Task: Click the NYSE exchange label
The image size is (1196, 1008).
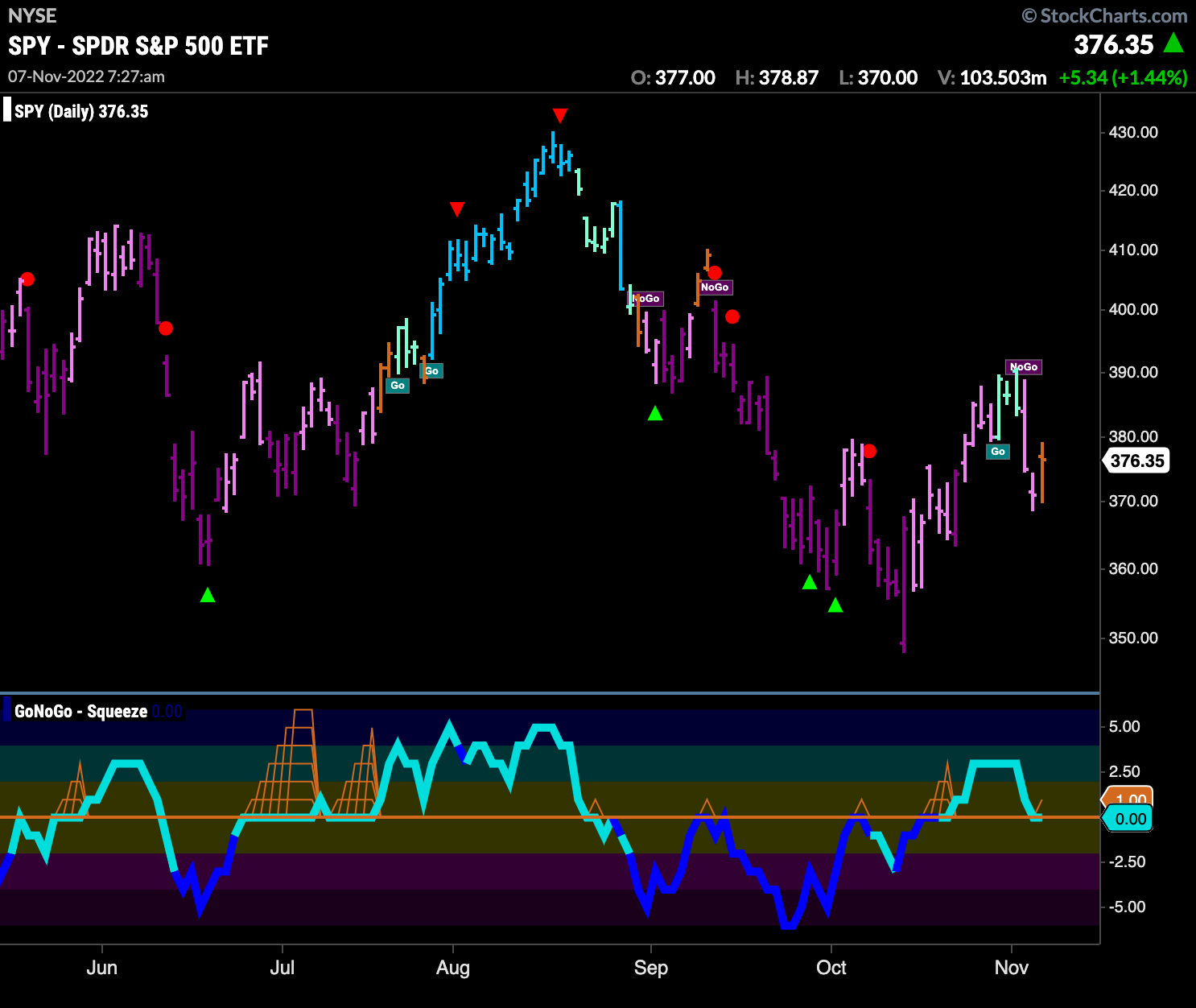Action: coord(32,15)
